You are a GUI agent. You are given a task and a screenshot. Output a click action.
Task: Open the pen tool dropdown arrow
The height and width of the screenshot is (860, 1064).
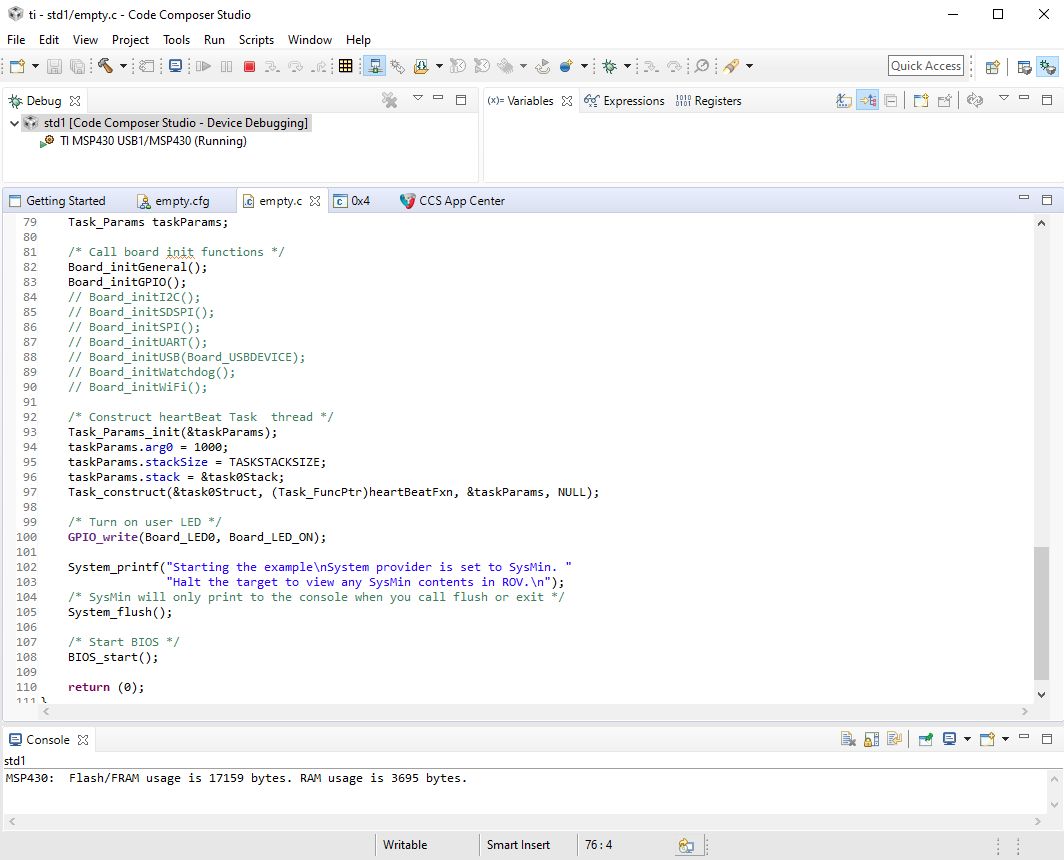749,66
